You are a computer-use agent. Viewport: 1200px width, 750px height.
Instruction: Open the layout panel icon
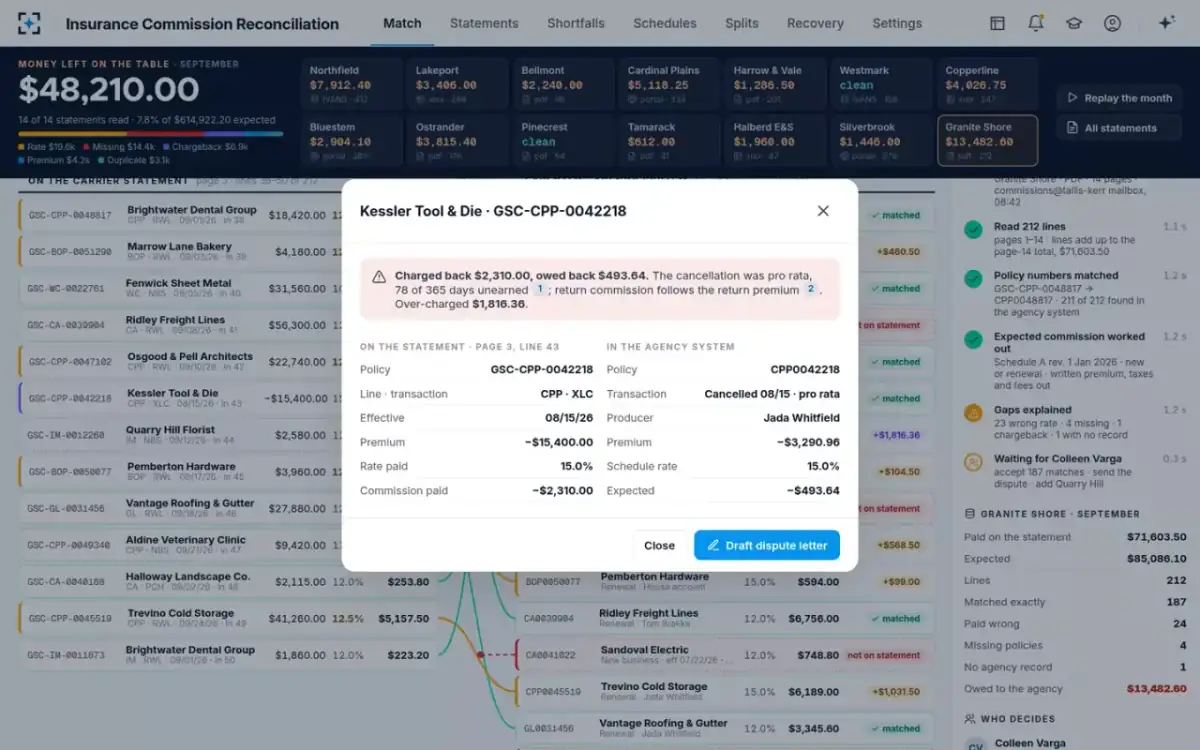997,23
